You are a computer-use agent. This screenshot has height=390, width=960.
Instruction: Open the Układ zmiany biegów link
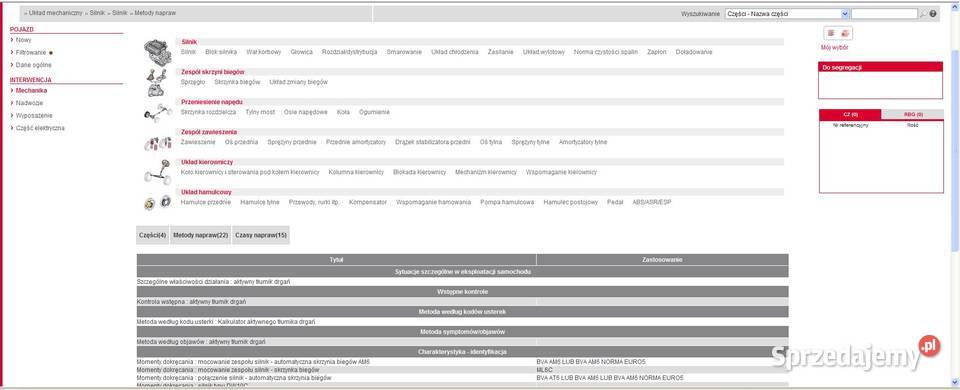point(299,82)
